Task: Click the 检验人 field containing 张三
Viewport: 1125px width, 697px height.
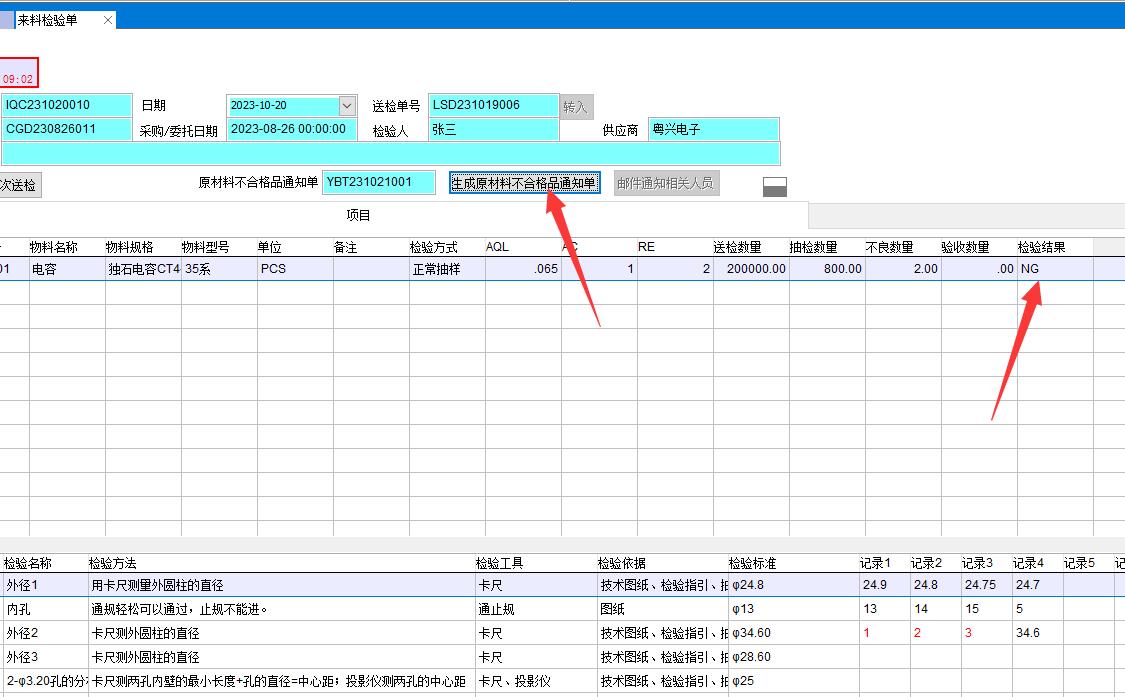Action: click(x=493, y=130)
